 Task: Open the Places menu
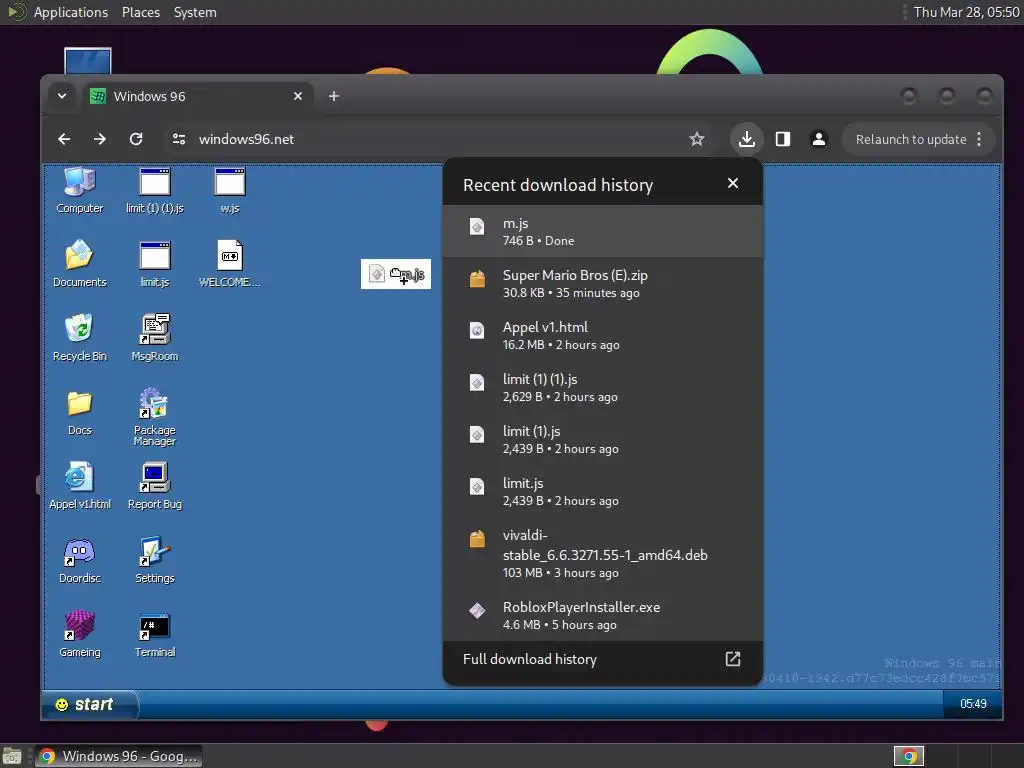click(140, 12)
